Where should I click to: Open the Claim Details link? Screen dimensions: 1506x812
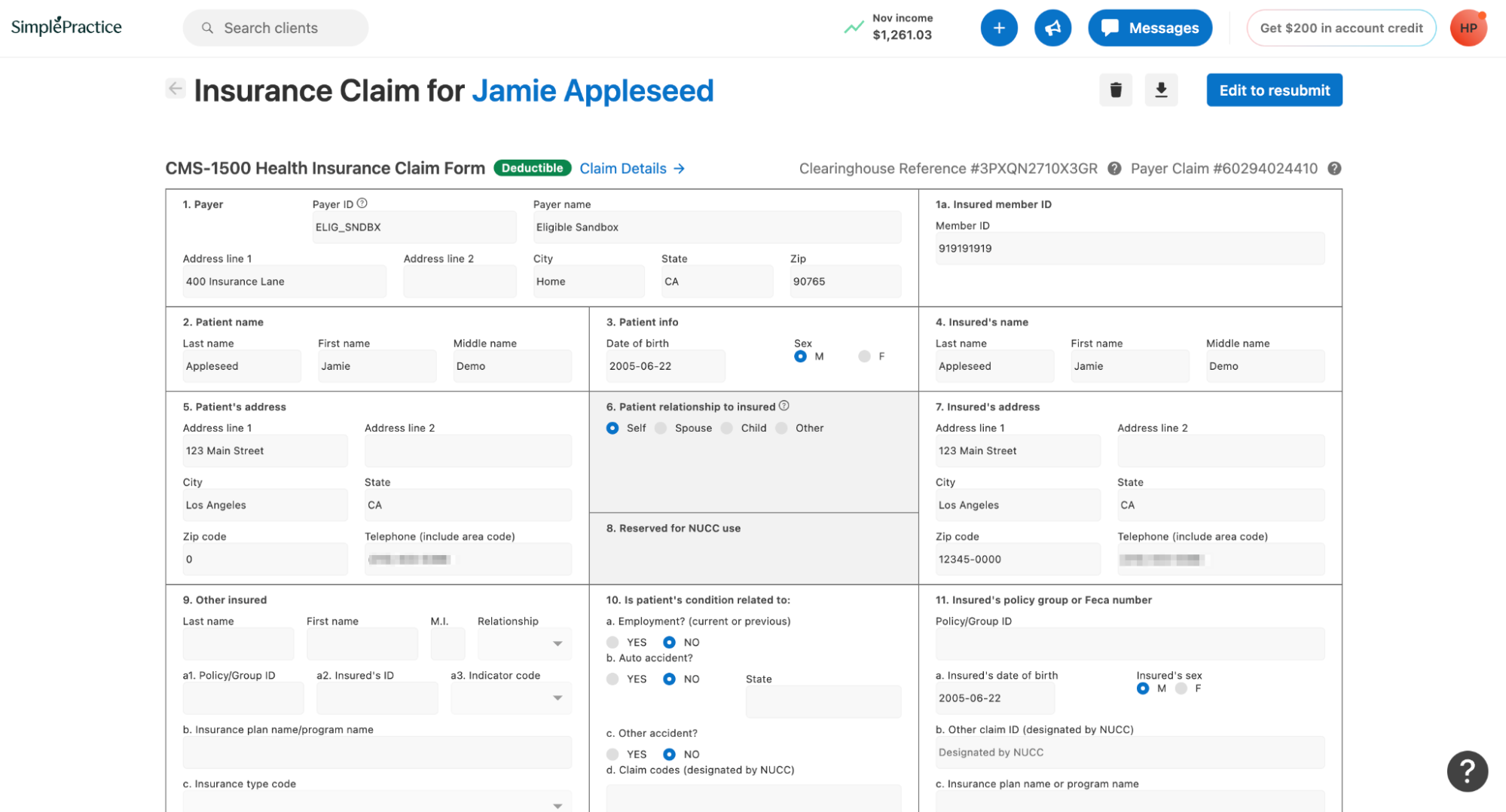click(631, 169)
